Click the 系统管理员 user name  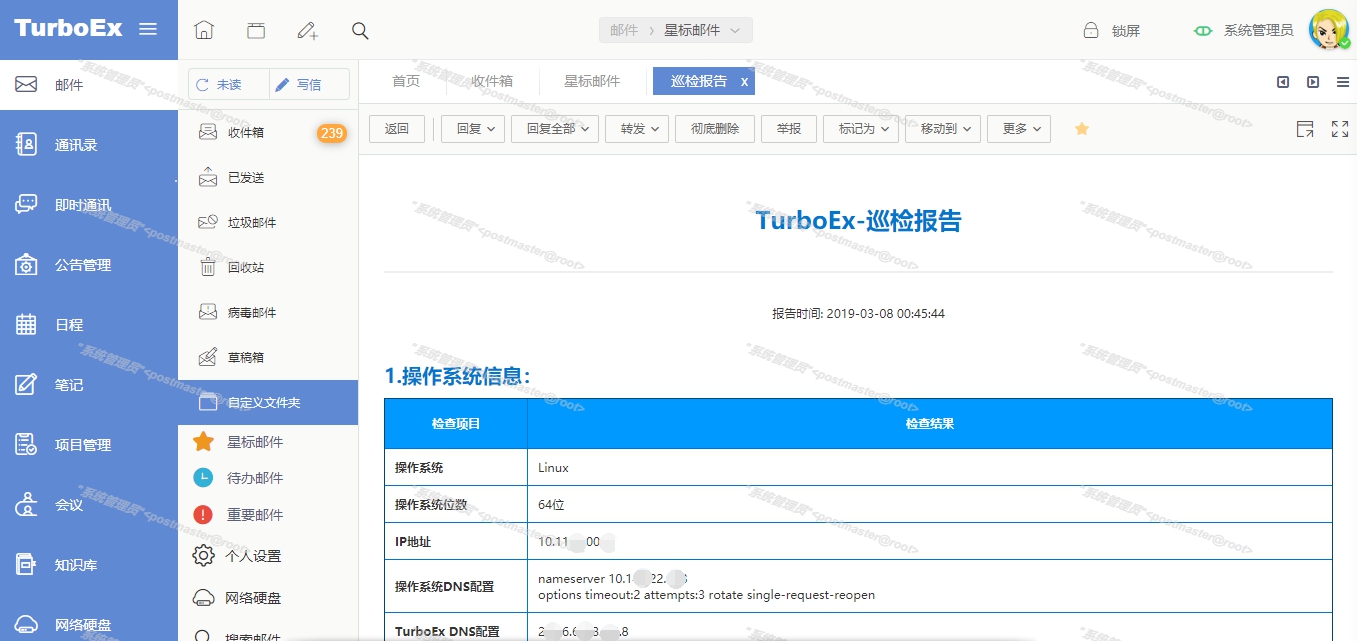tap(1258, 30)
